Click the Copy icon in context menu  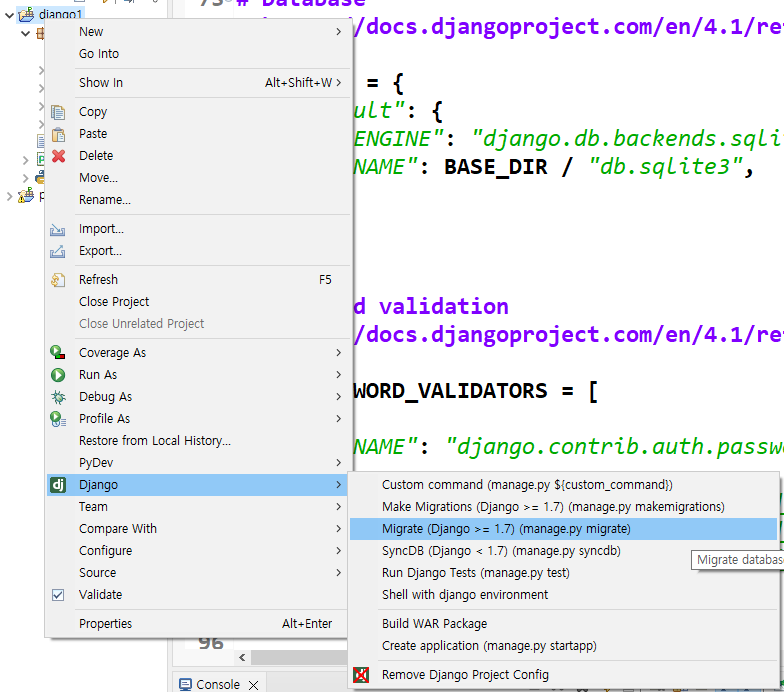(58, 112)
